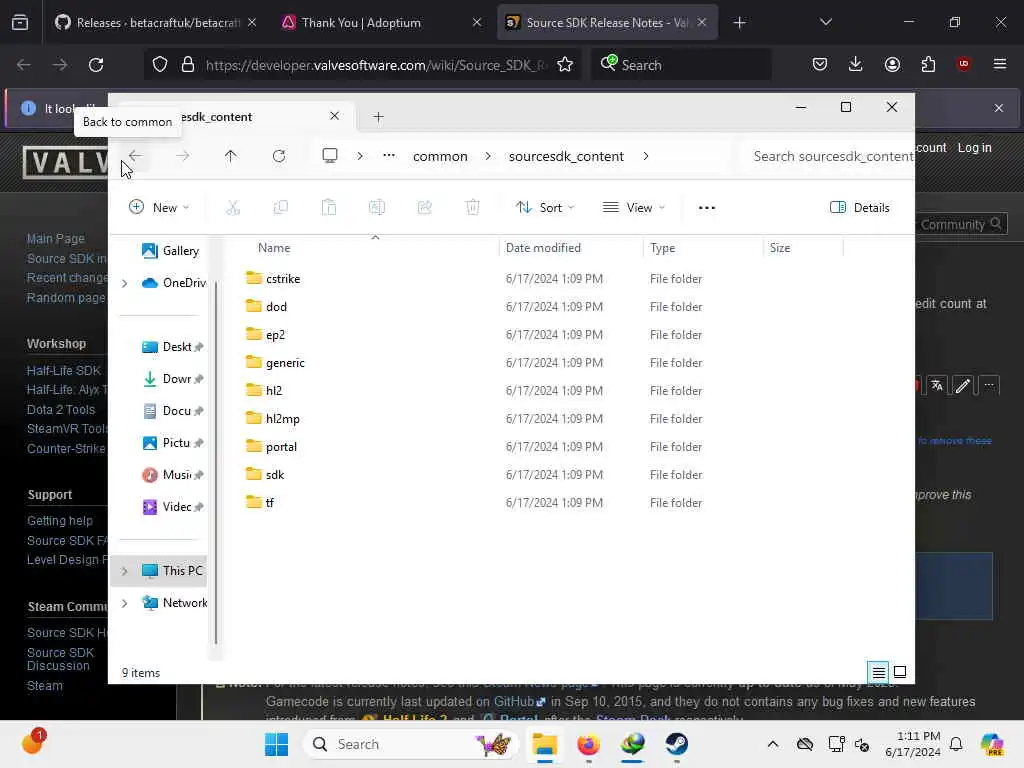This screenshot has width=1024, height=768.
Task: Close the sourcesdk_content Explorer tab
Action: tap(334, 116)
